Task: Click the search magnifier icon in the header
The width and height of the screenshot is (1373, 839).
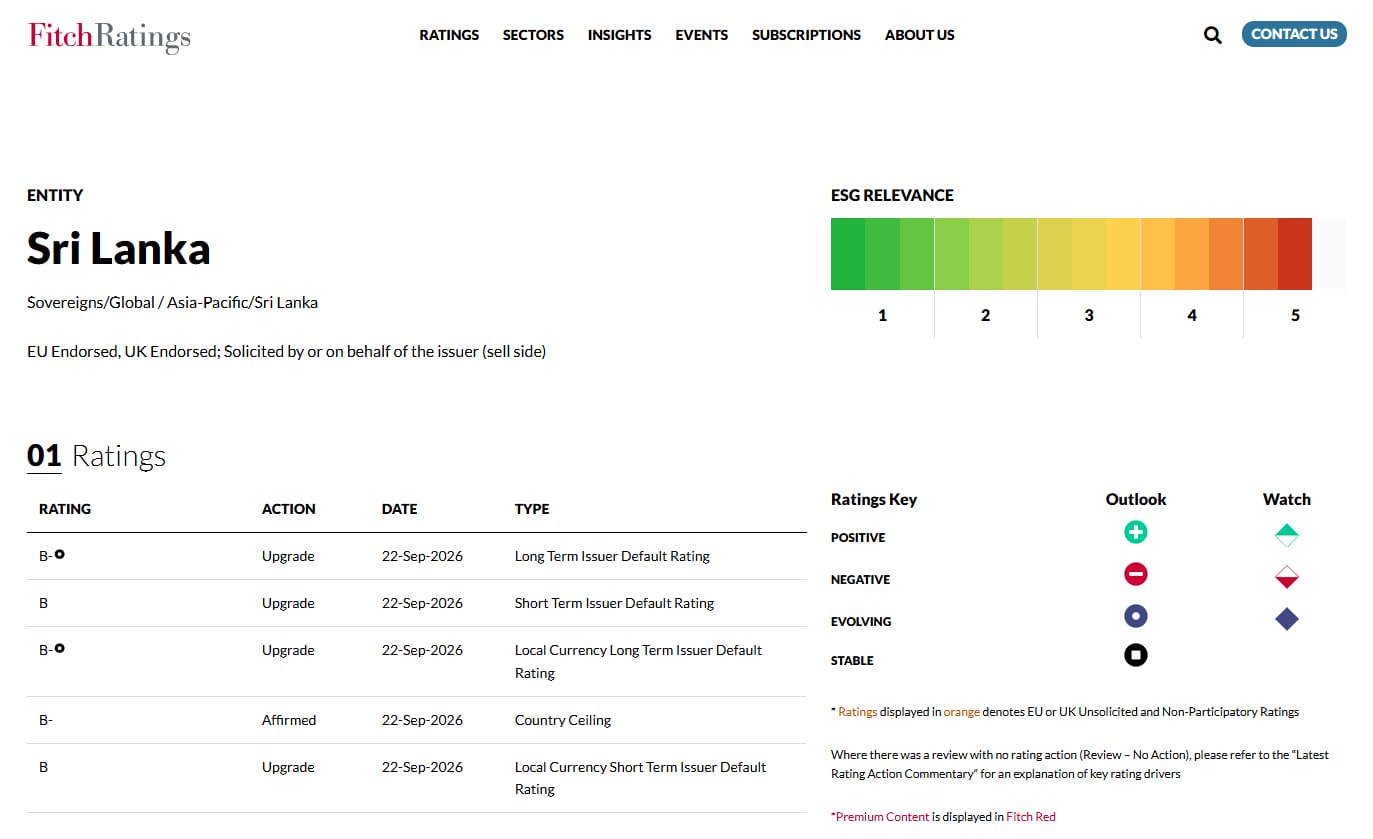Action: click(1212, 35)
